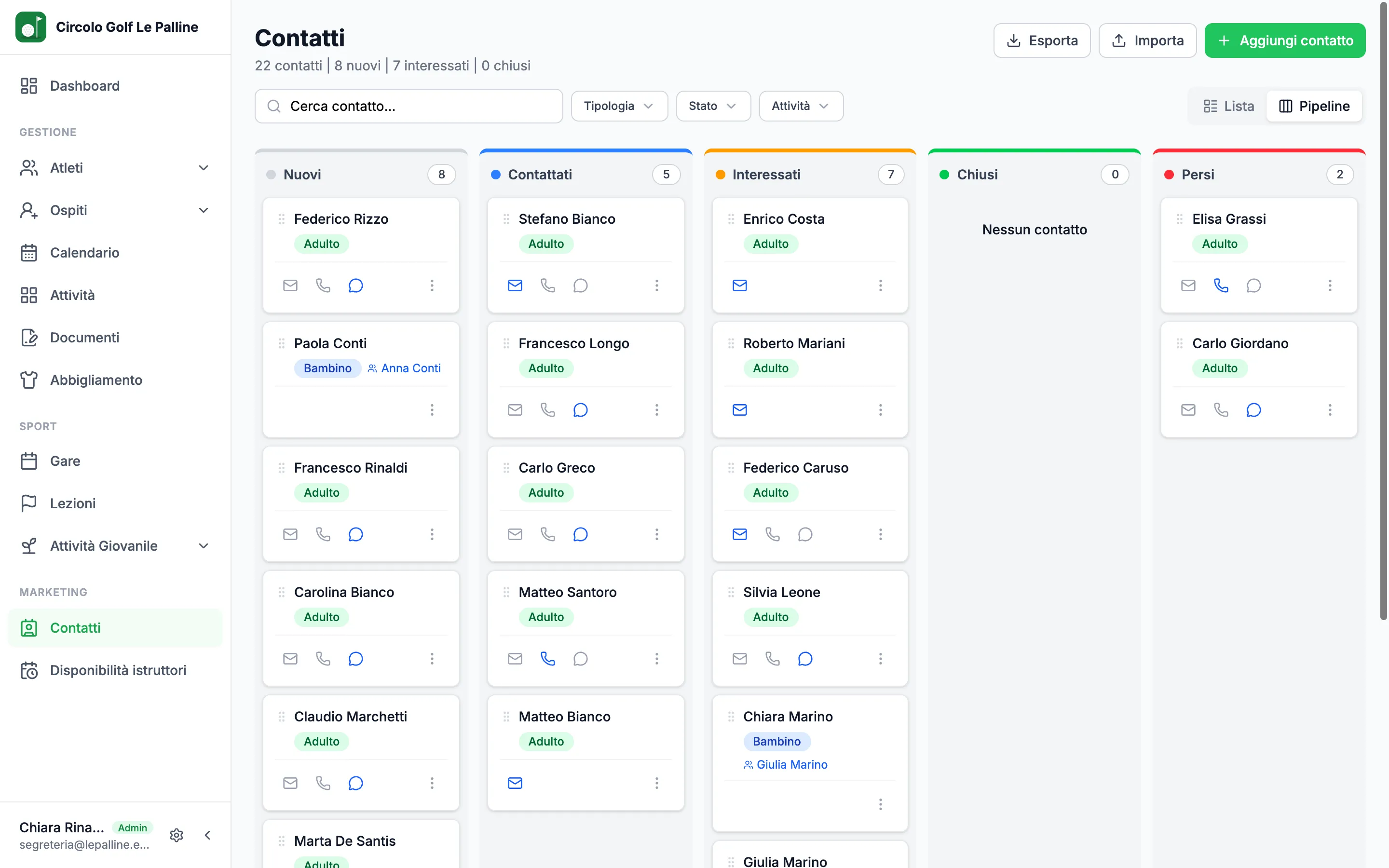
Task: Click the chat icon on Francesco Longo's card
Action: 580,410
